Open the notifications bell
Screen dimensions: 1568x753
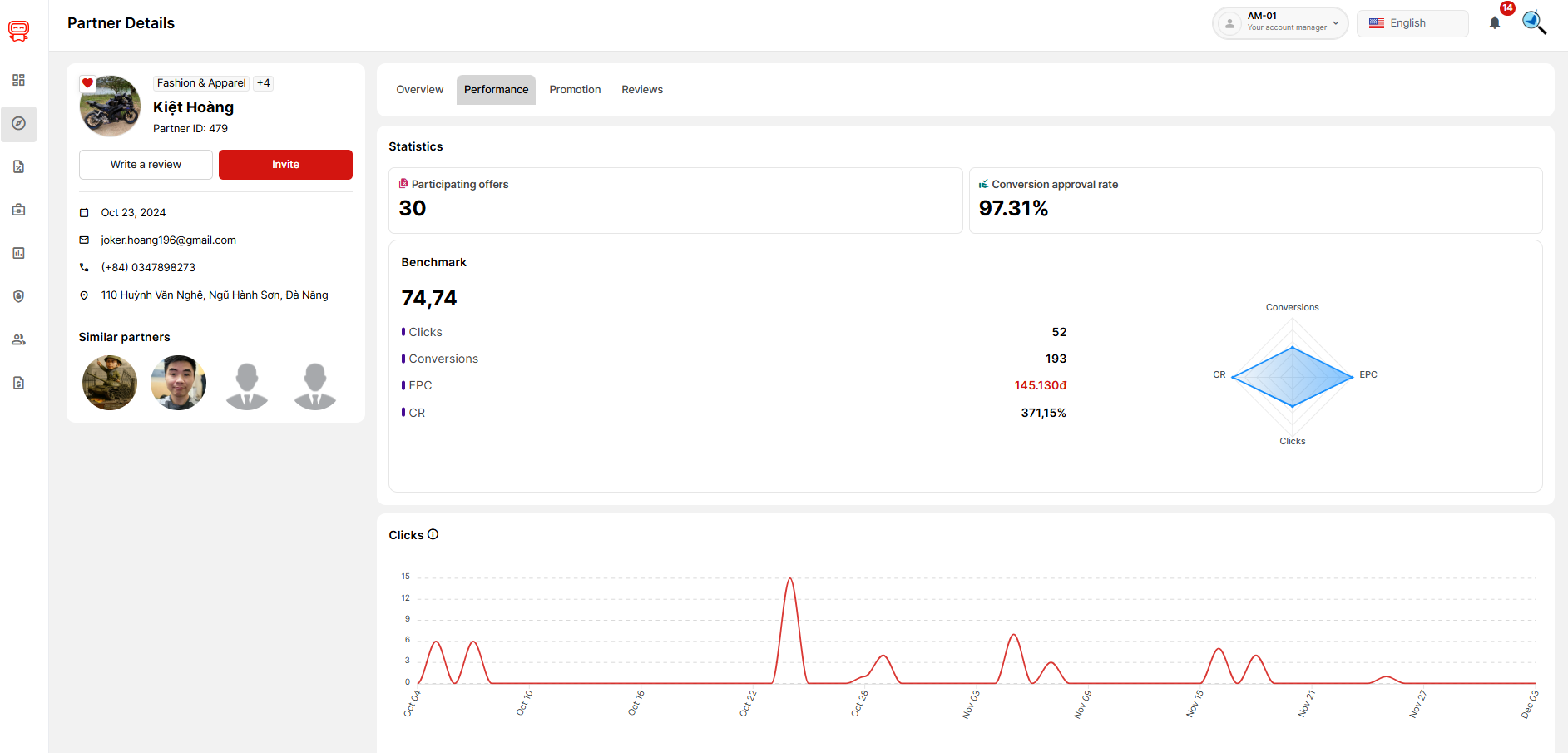(x=1495, y=23)
